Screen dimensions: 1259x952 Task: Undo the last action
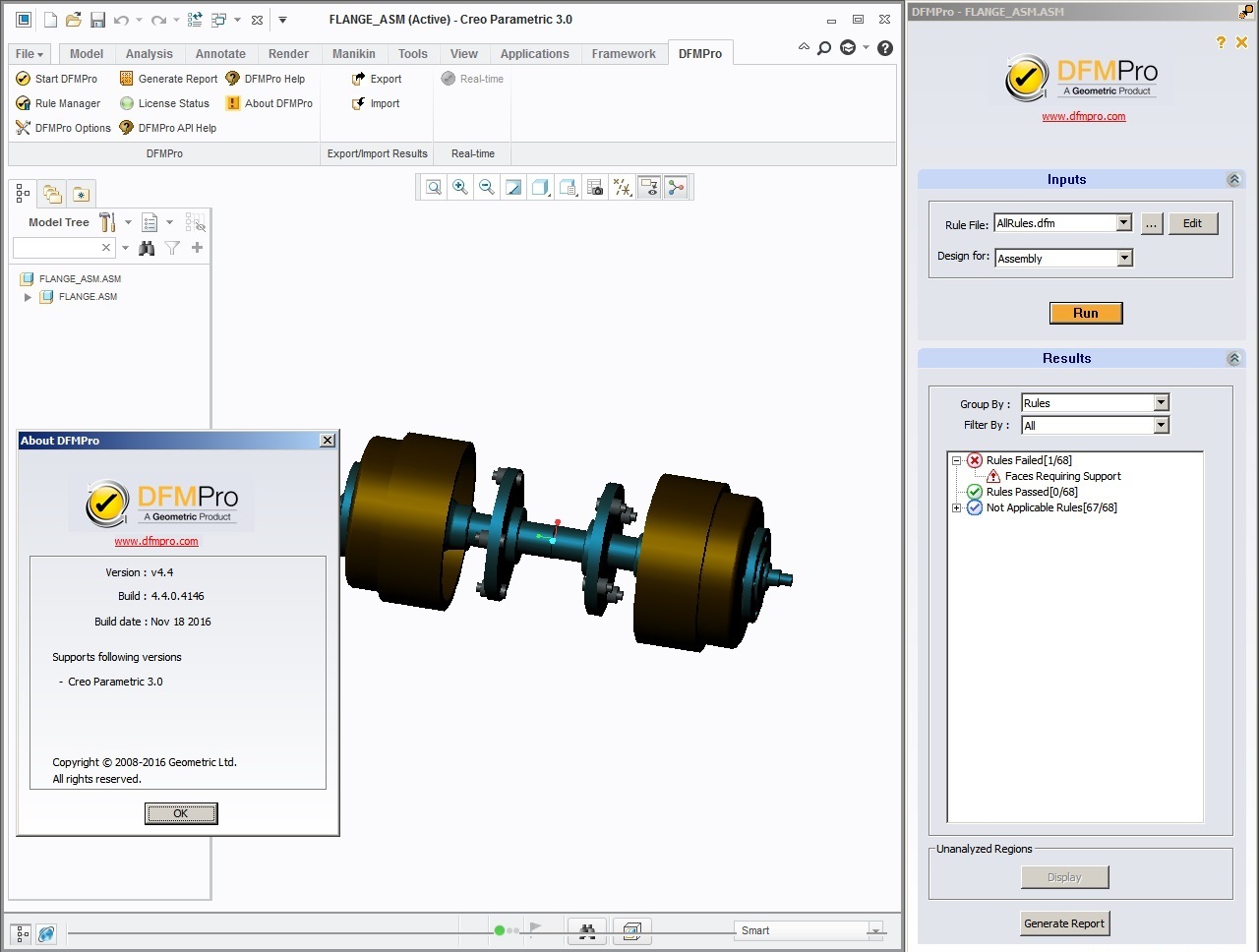point(121,20)
